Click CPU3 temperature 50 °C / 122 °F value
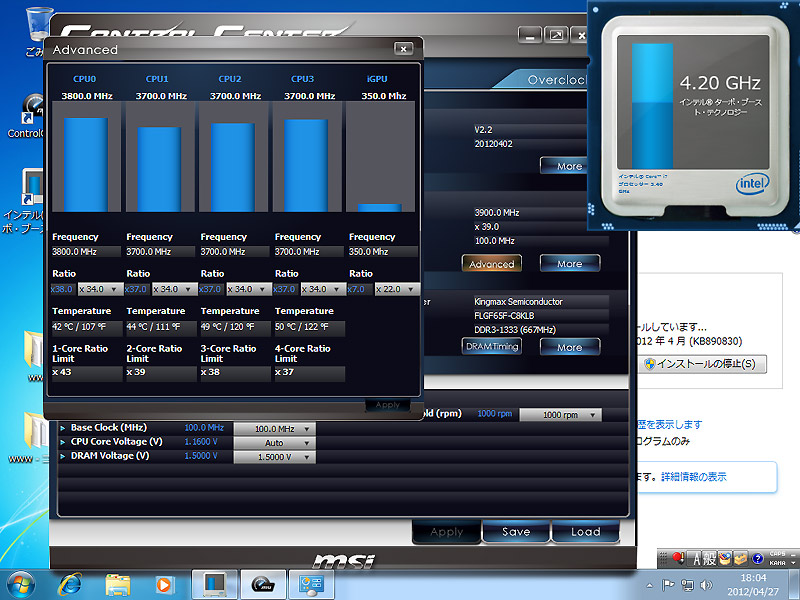 (x=309, y=328)
